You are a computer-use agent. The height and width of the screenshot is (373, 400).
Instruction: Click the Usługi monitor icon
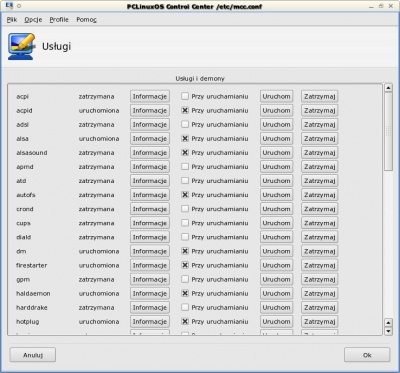pyautogui.click(x=21, y=46)
